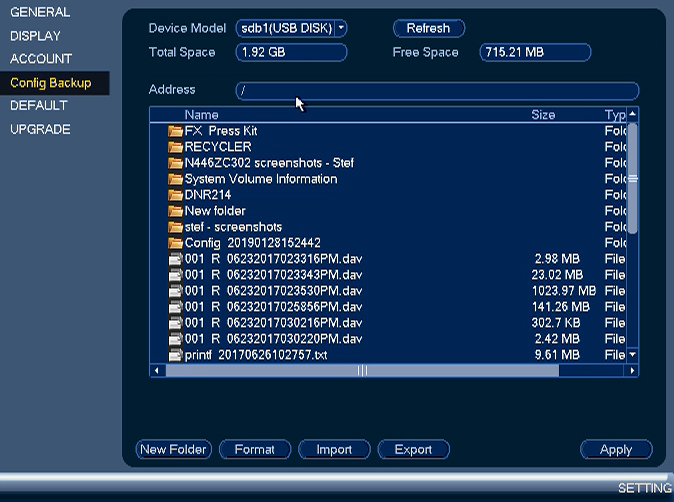Click the Name column header
This screenshot has height=502, width=674.
202,115
